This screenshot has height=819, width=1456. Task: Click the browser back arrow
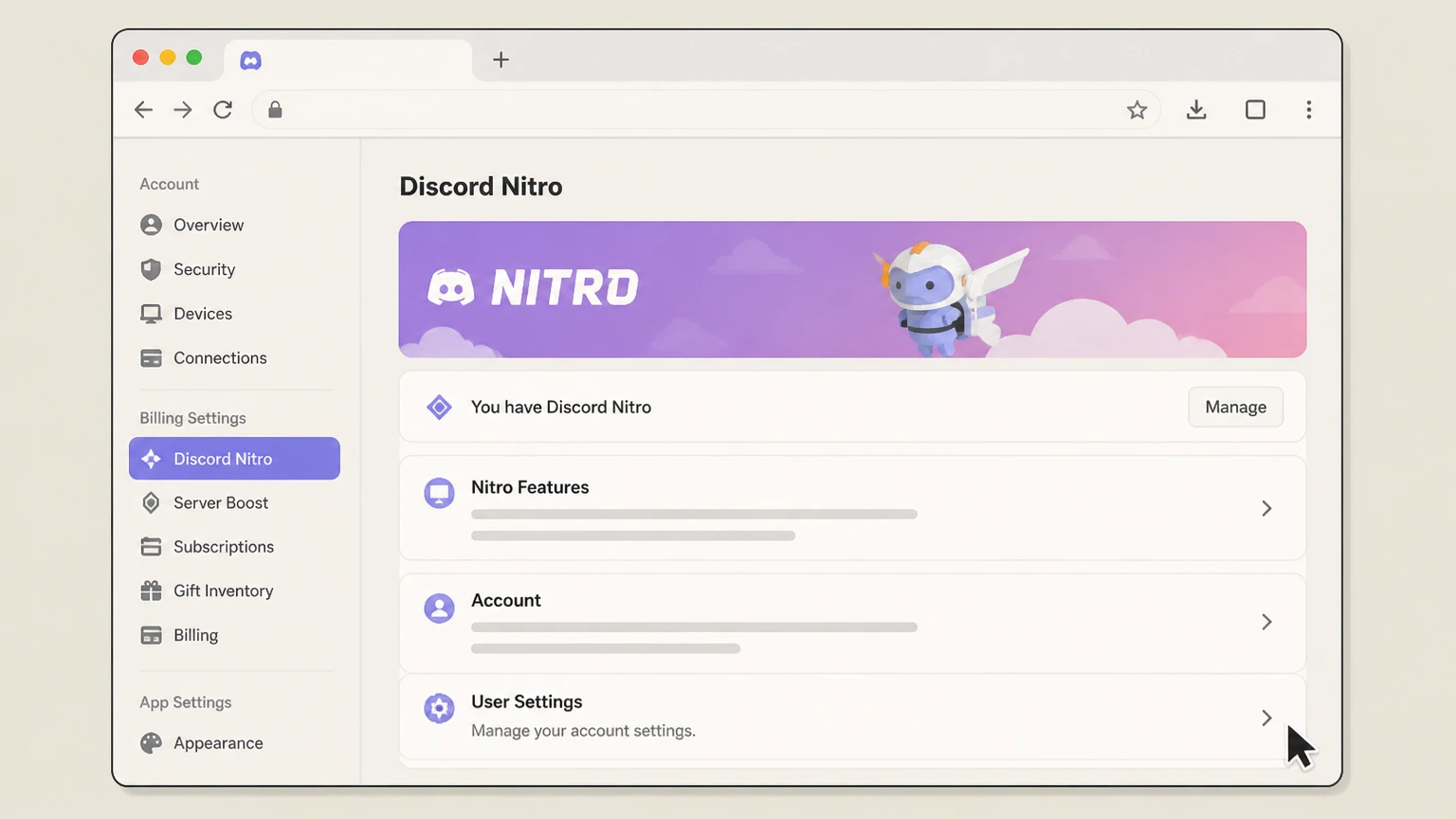(143, 110)
